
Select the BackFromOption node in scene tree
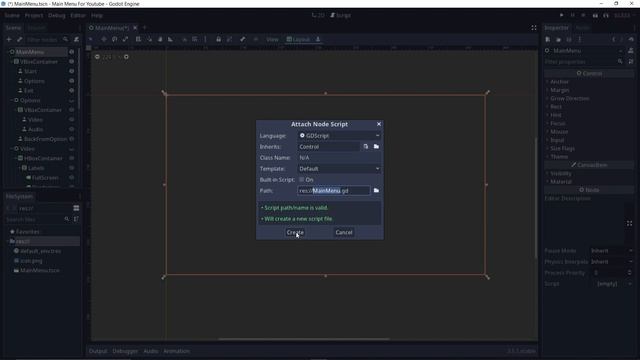coord(45,139)
